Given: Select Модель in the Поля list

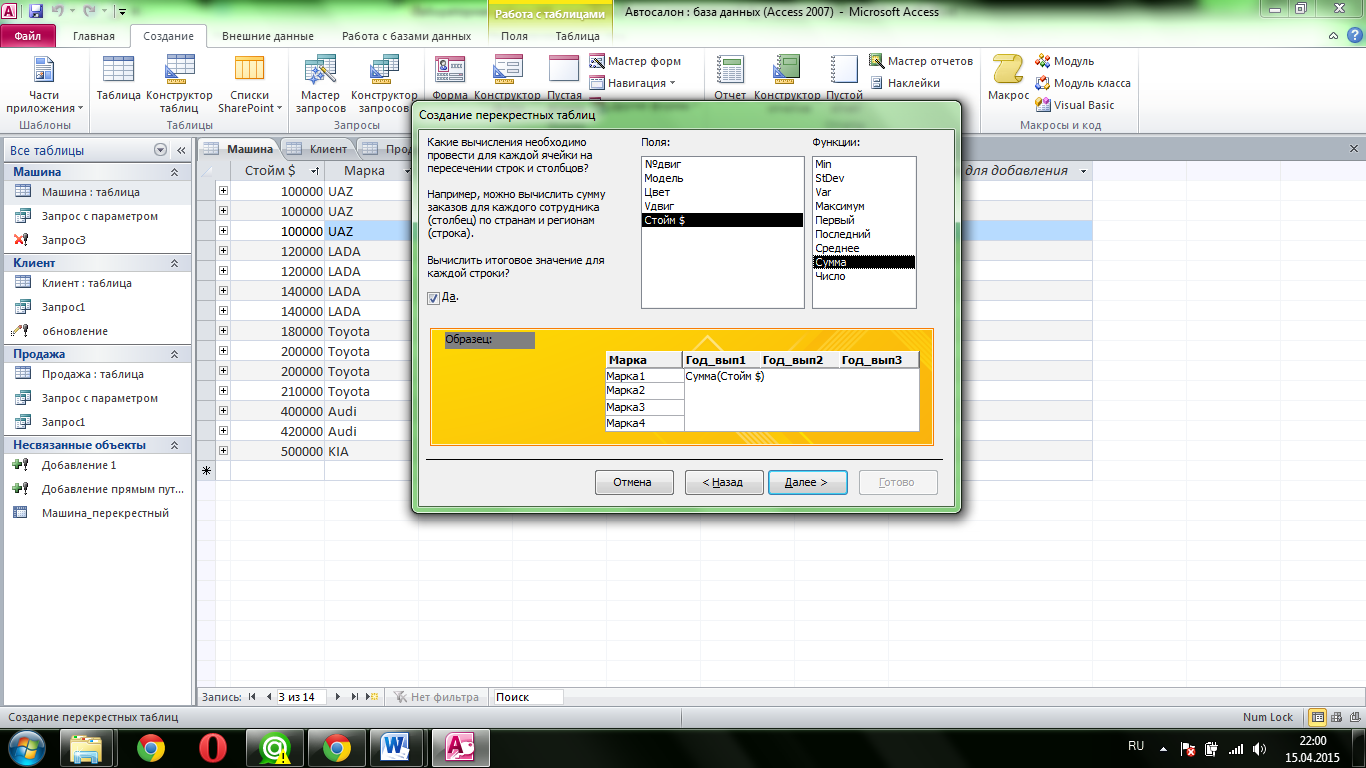Looking at the screenshot, I should [722, 178].
